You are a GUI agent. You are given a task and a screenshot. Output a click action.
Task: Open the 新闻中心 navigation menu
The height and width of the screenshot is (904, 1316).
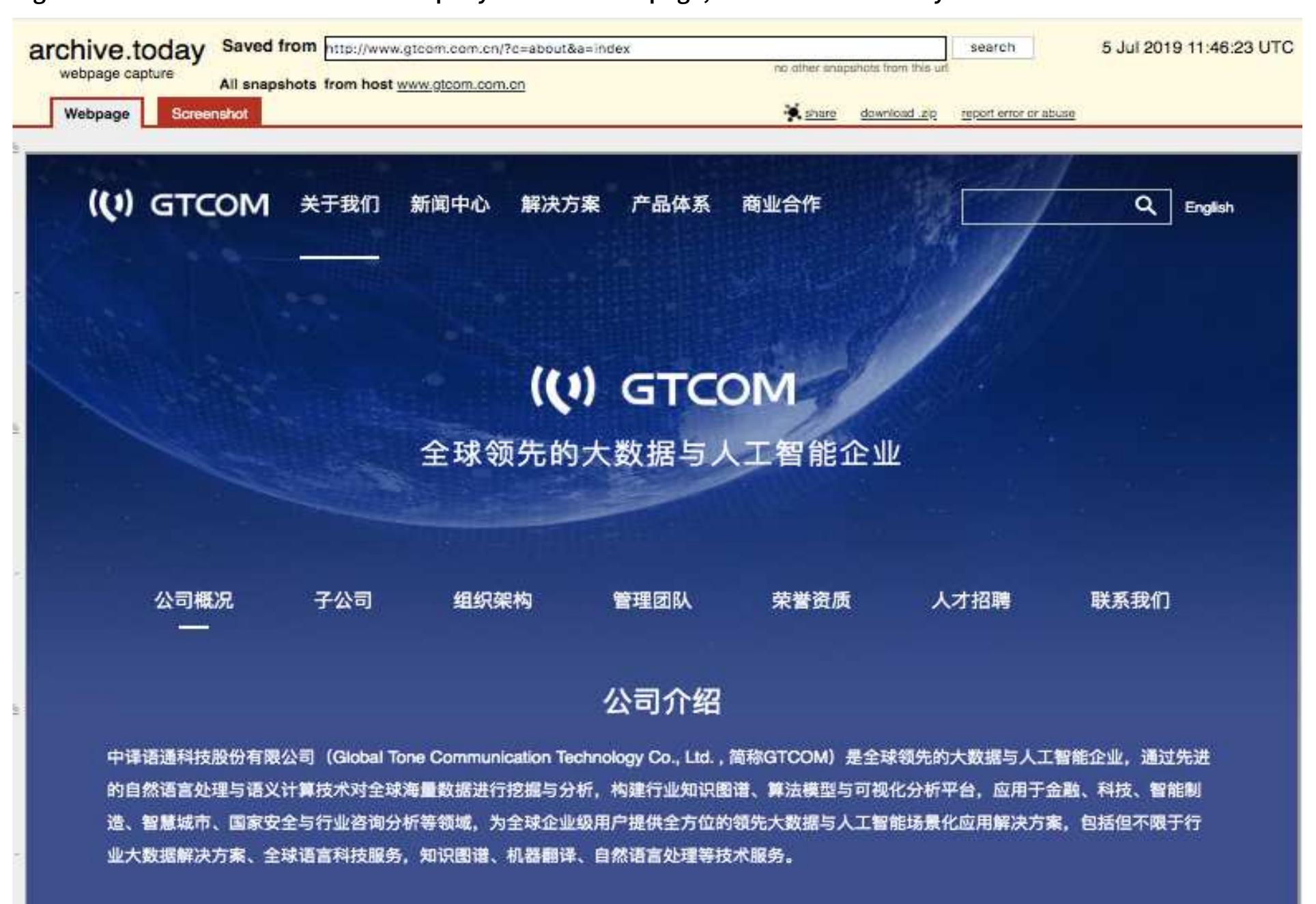click(449, 204)
